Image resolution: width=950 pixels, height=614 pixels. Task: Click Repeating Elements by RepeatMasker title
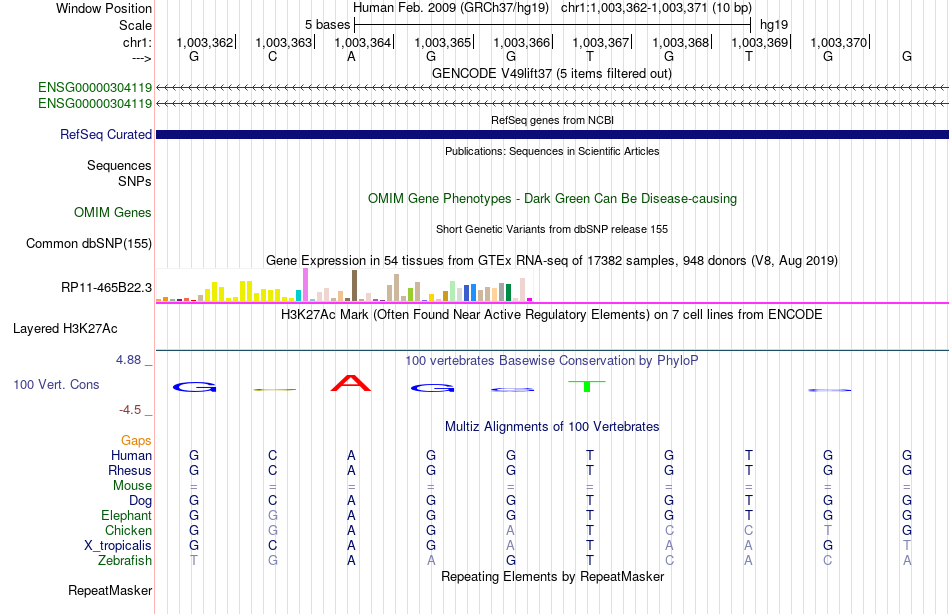click(553, 576)
